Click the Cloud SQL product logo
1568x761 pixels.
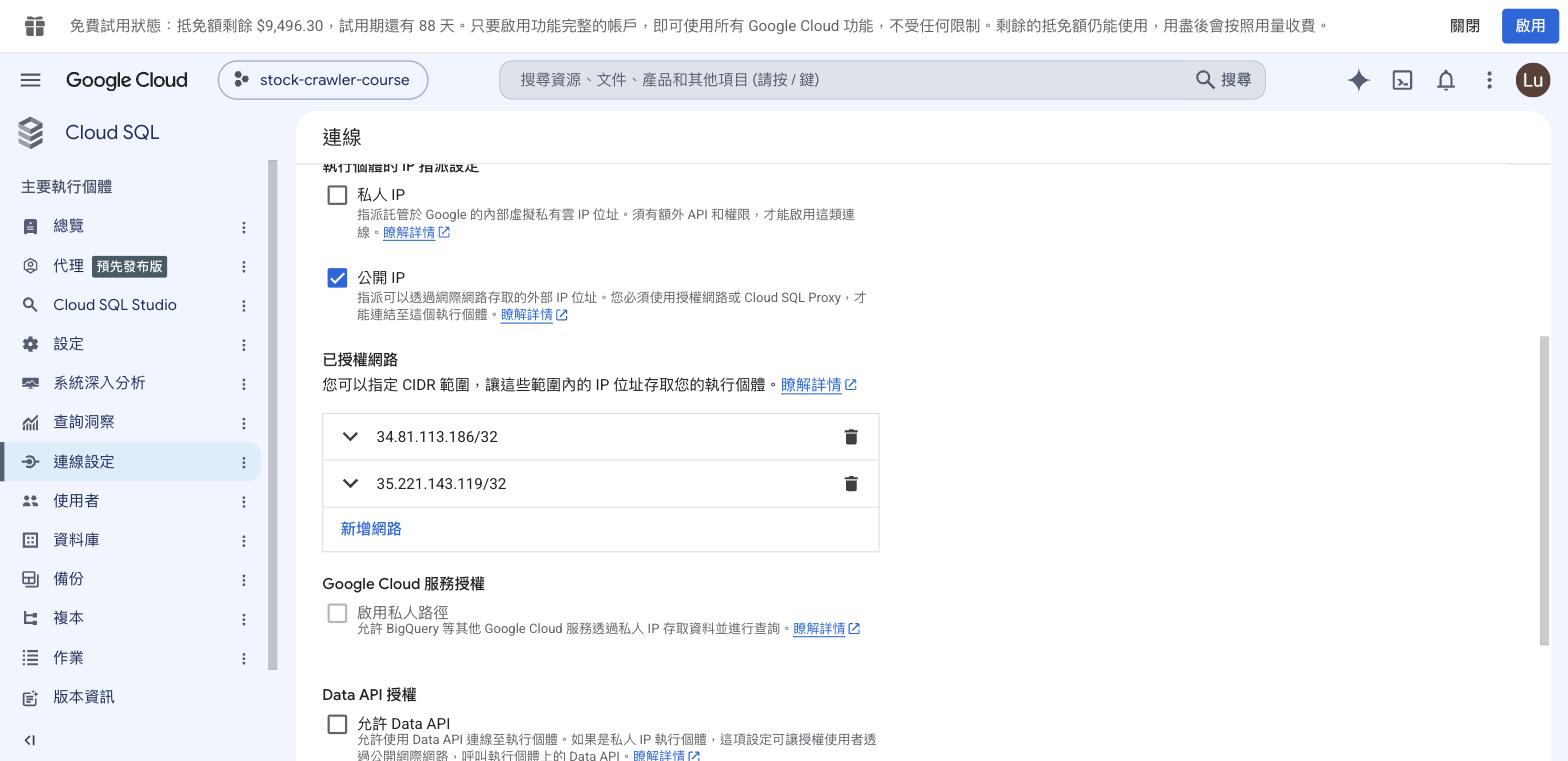31,133
